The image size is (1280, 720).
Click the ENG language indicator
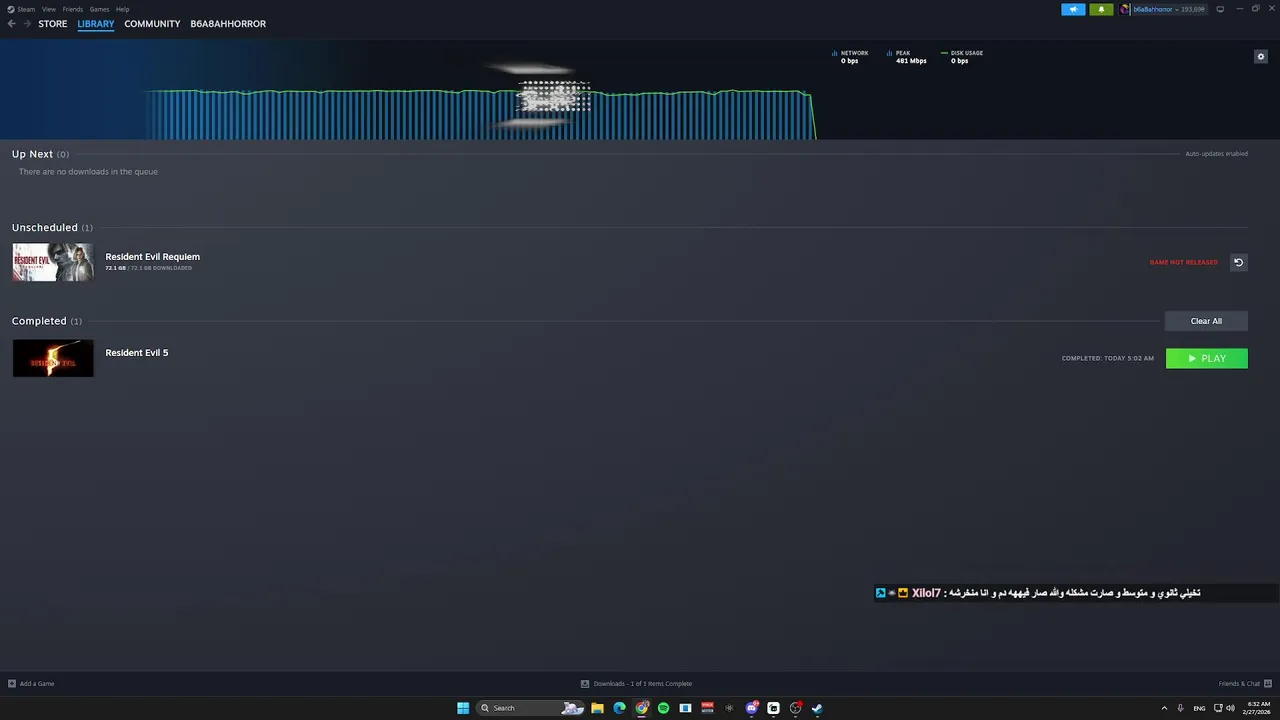[1199, 708]
